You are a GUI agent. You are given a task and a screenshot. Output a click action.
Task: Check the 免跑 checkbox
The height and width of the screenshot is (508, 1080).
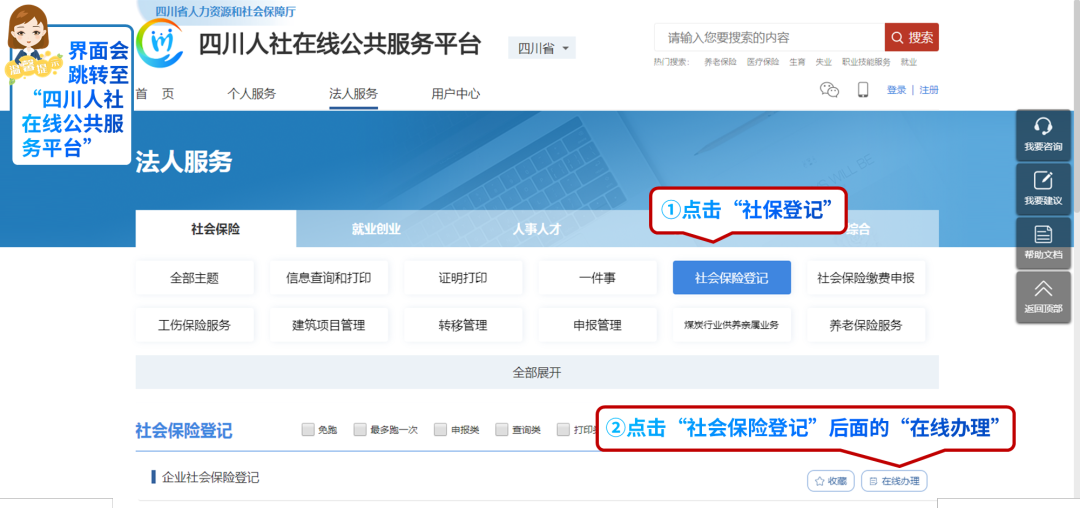click(x=308, y=430)
